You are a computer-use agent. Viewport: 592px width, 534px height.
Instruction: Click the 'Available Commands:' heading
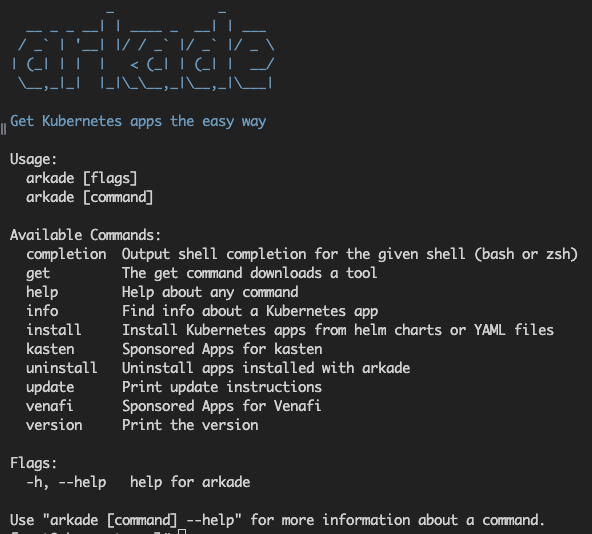(x=85, y=235)
